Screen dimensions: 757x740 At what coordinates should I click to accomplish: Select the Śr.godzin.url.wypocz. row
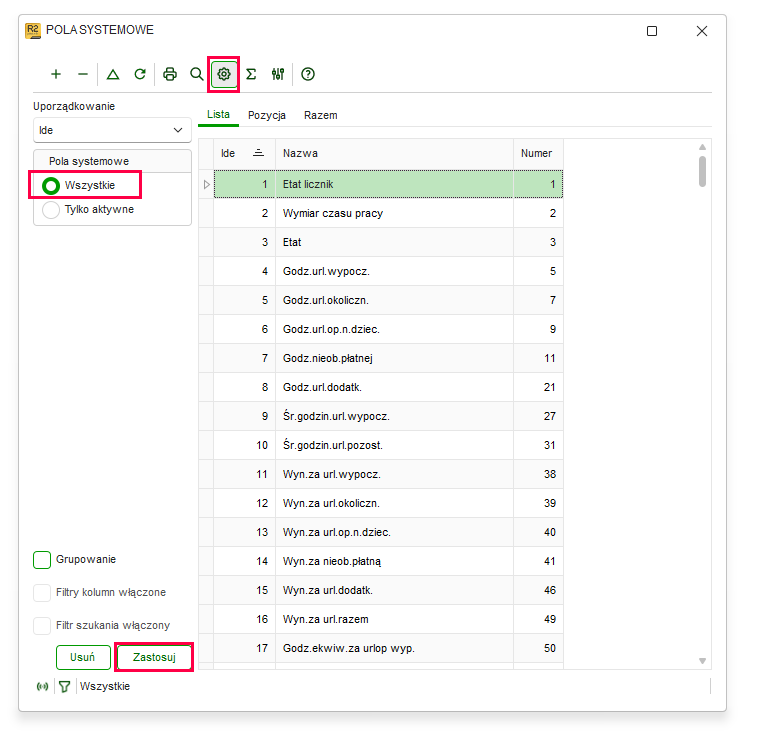click(x=388, y=416)
